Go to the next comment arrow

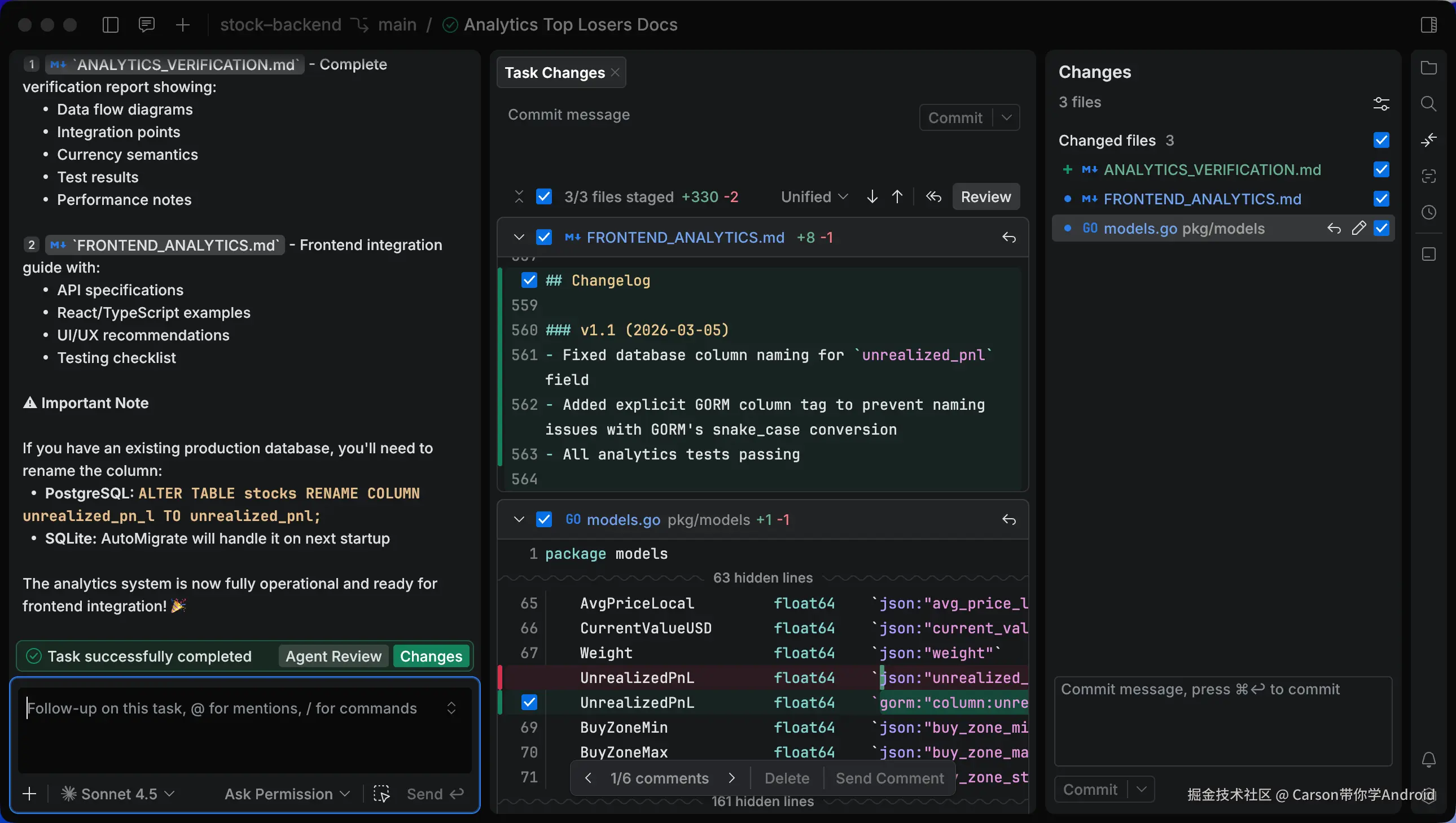pyautogui.click(x=732, y=778)
